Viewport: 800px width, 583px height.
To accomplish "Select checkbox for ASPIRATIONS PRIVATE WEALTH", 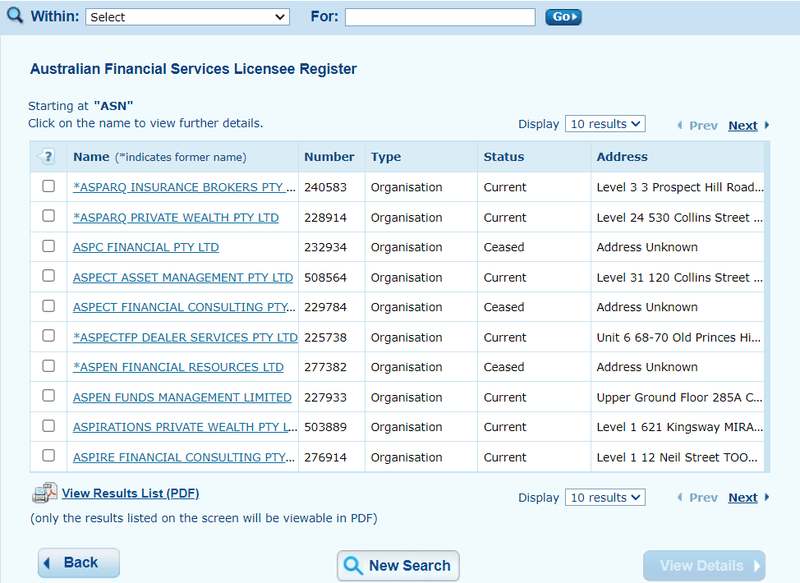I will coord(48,426).
